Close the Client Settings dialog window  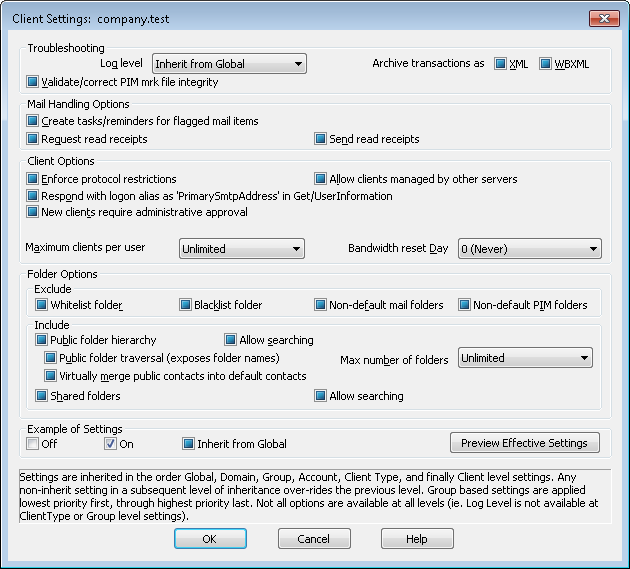[603, 19]
